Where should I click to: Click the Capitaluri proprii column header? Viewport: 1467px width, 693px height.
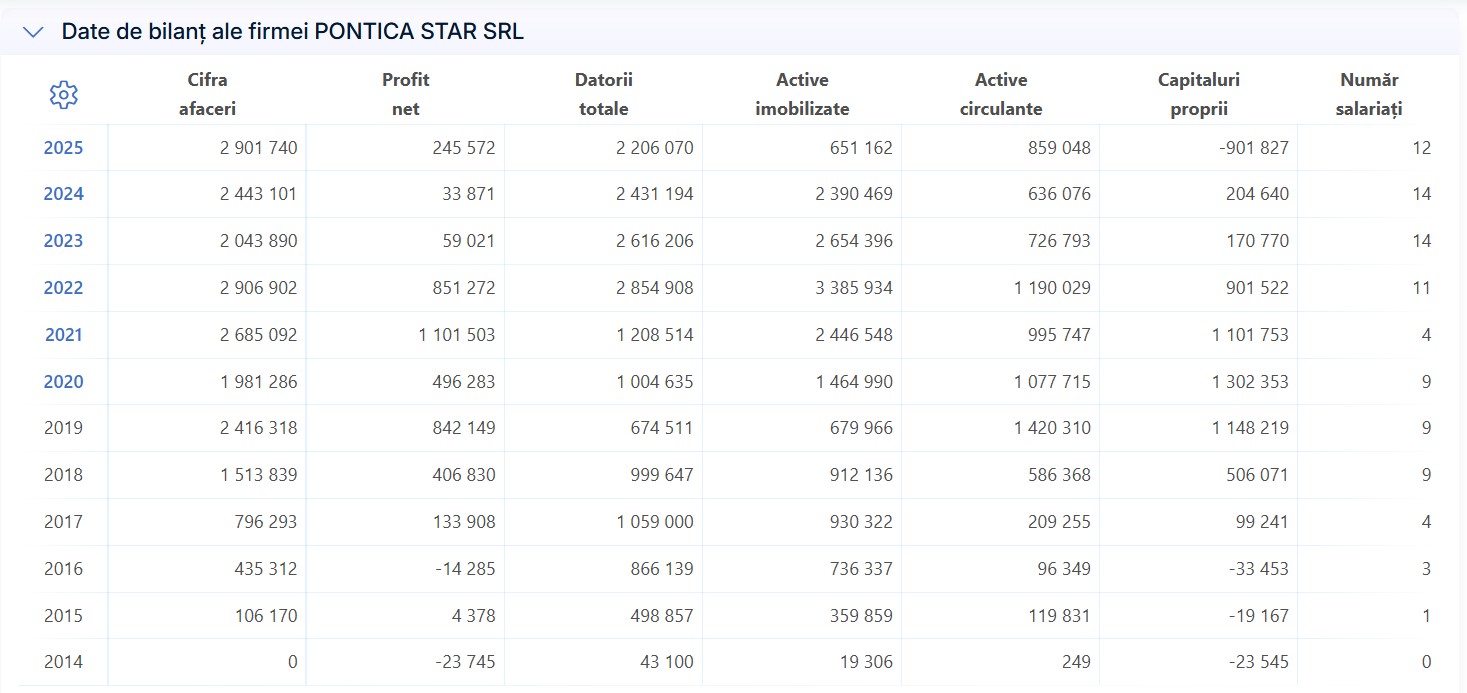pyautogui.click(x=1199, y=95)
